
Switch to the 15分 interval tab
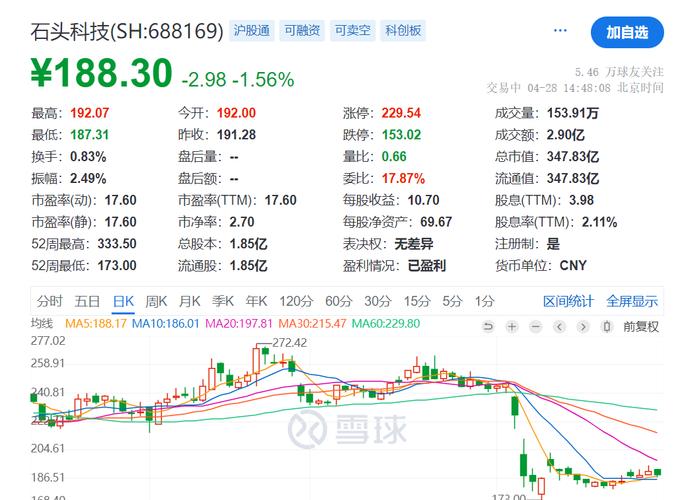[x=417, y=301]
